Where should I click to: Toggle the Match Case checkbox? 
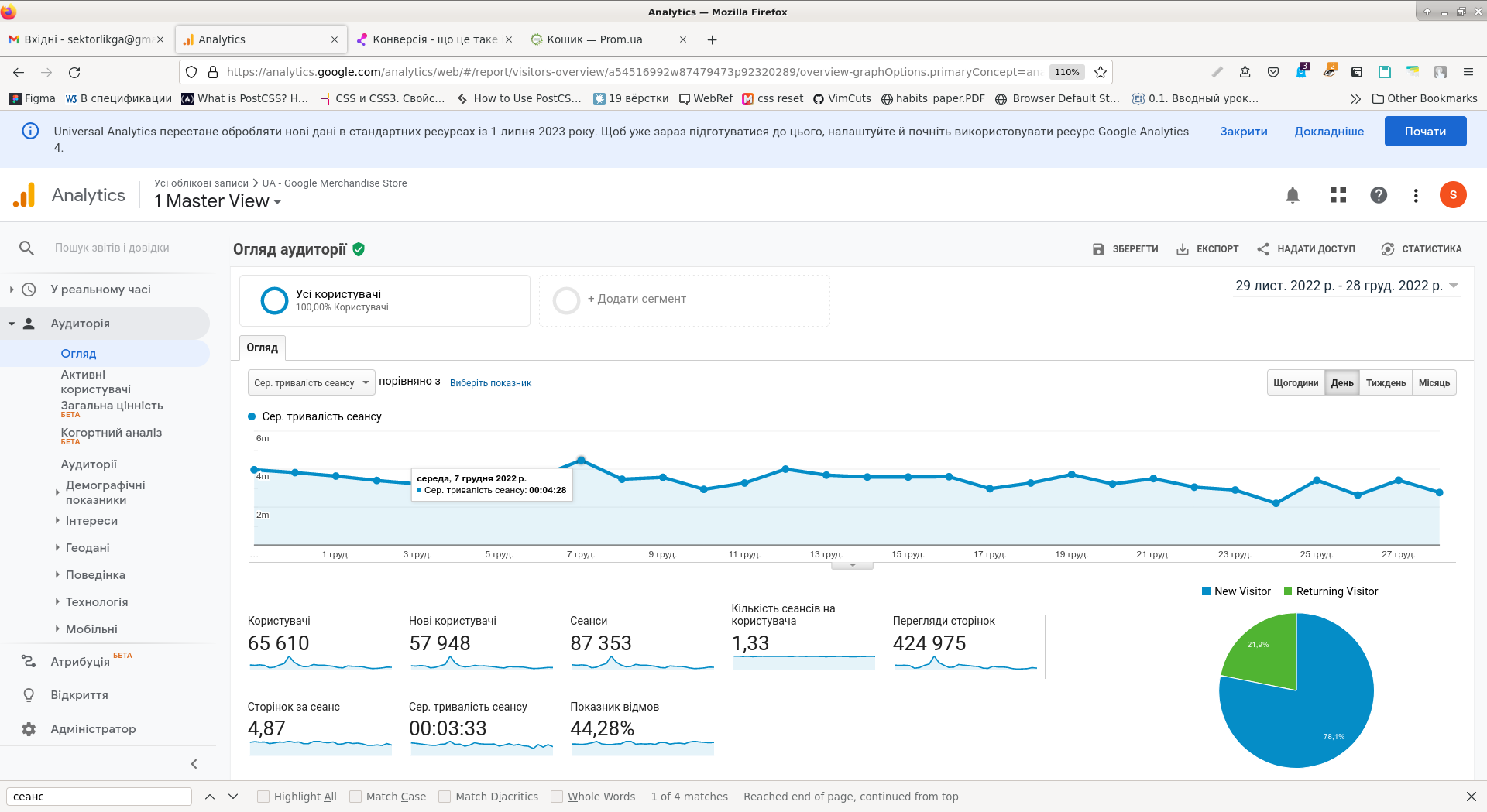355,797
